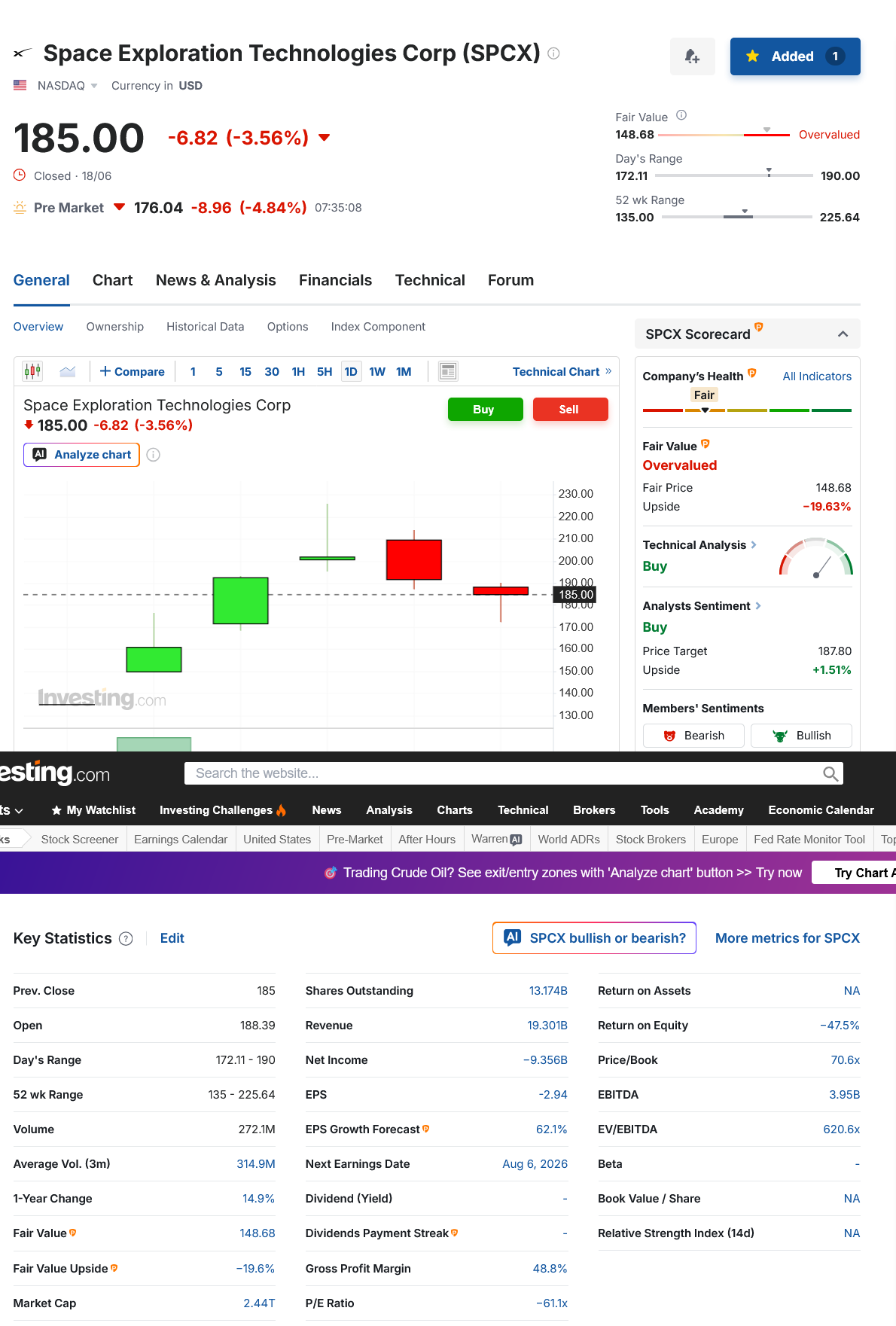
Task: Open the Earnings Calendar link
Action: (181, 840)
